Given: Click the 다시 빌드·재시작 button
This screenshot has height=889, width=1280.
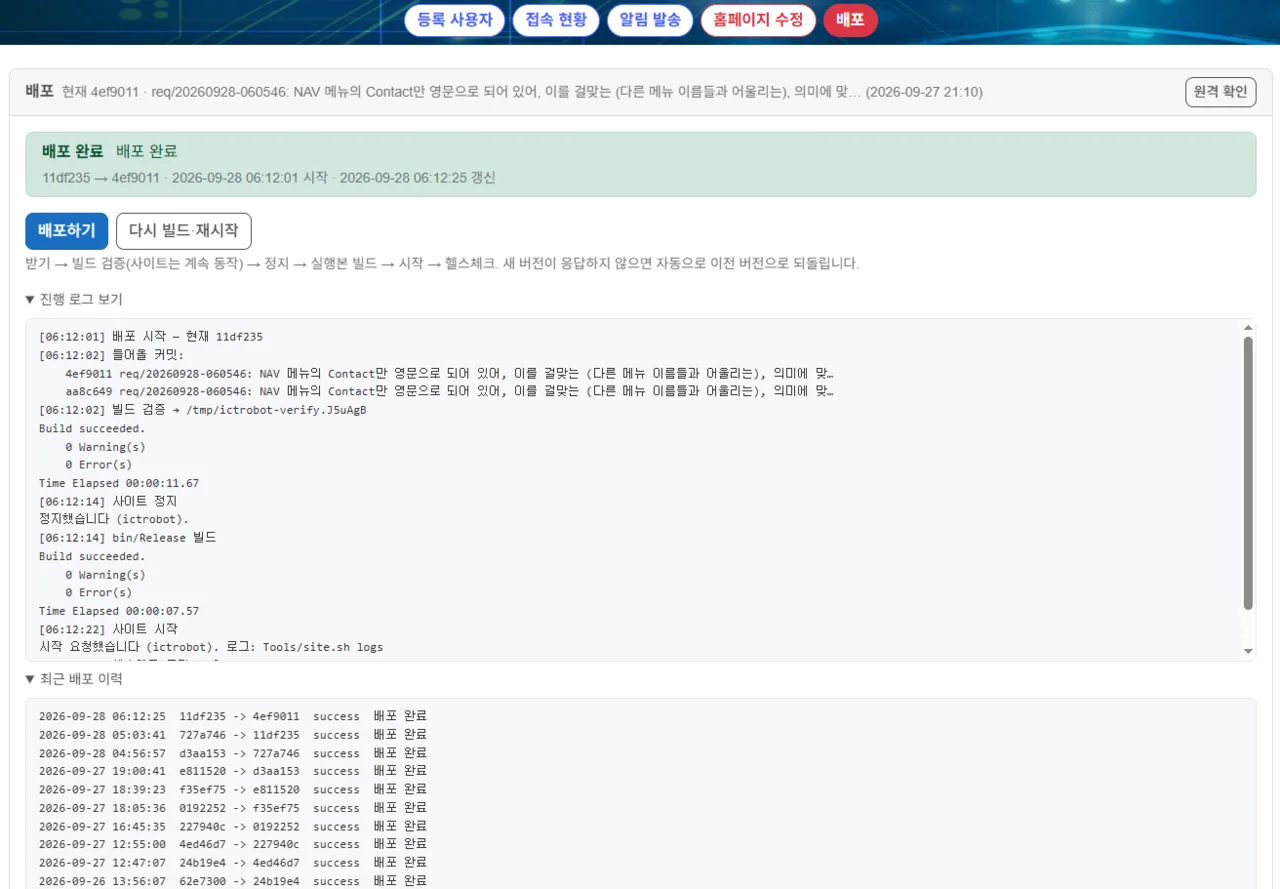Looking at the screenshot, I should [x=184, y=231].
